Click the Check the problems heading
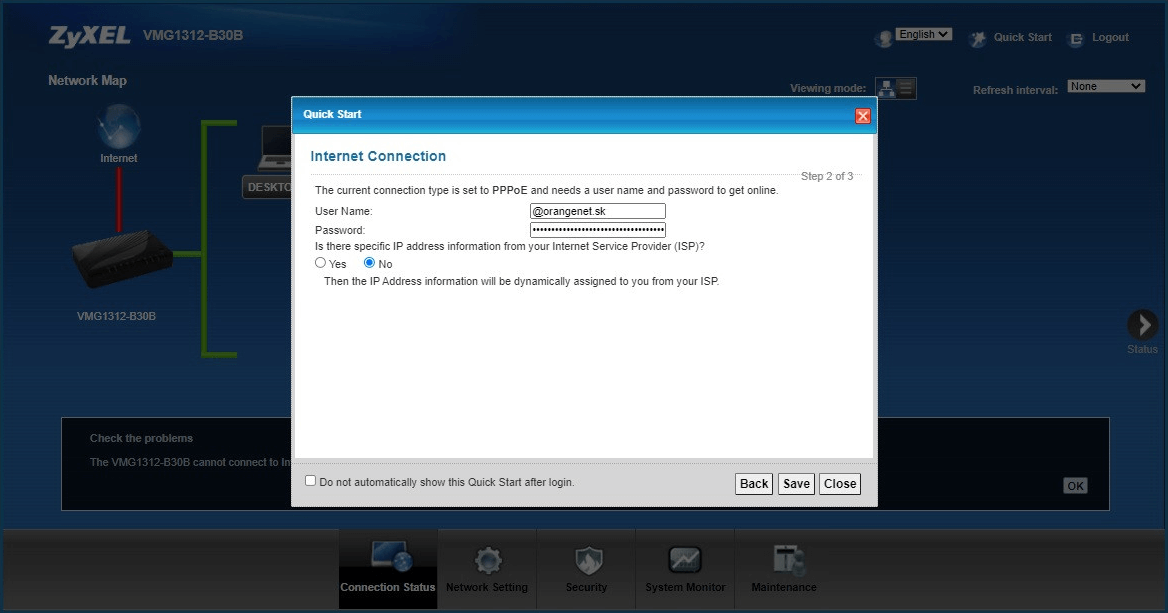 pyautogui.click(x=142, y=438)
